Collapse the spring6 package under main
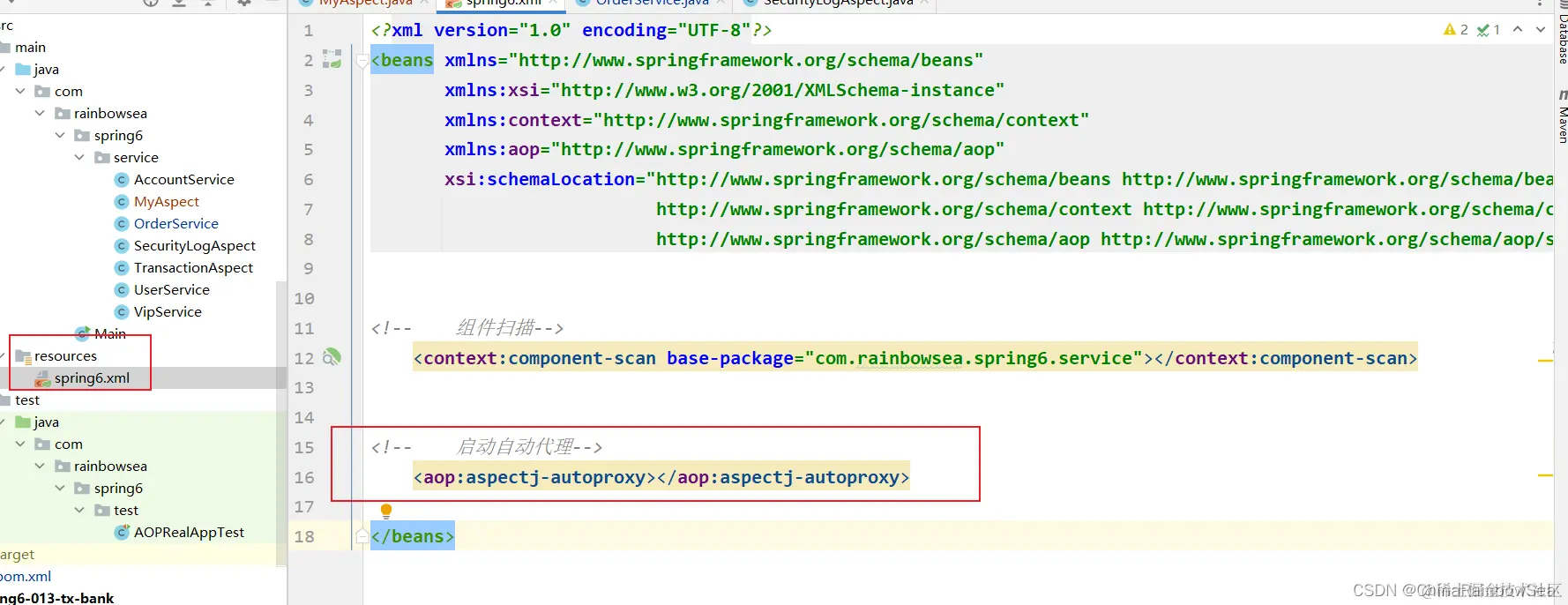This screenshot has height=605, width=1568. [60, 135]
